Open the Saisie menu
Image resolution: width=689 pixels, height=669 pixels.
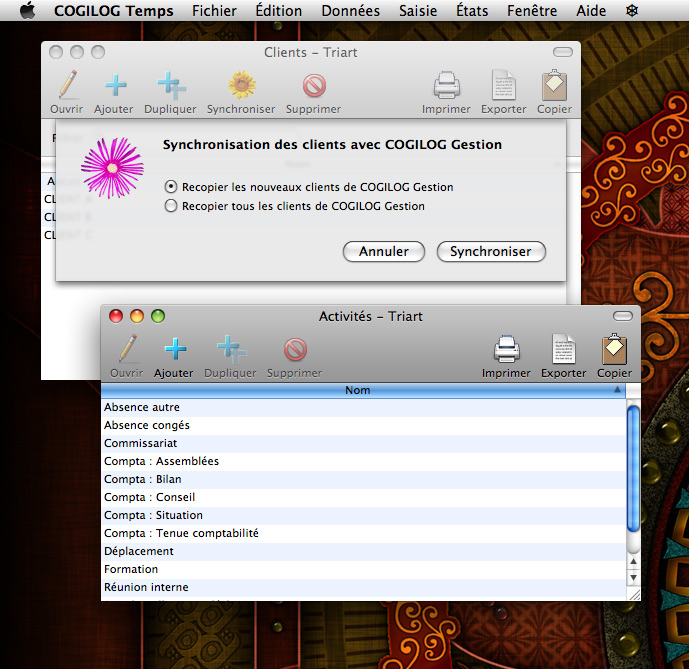pyautogui.click(x=418, y=11)
